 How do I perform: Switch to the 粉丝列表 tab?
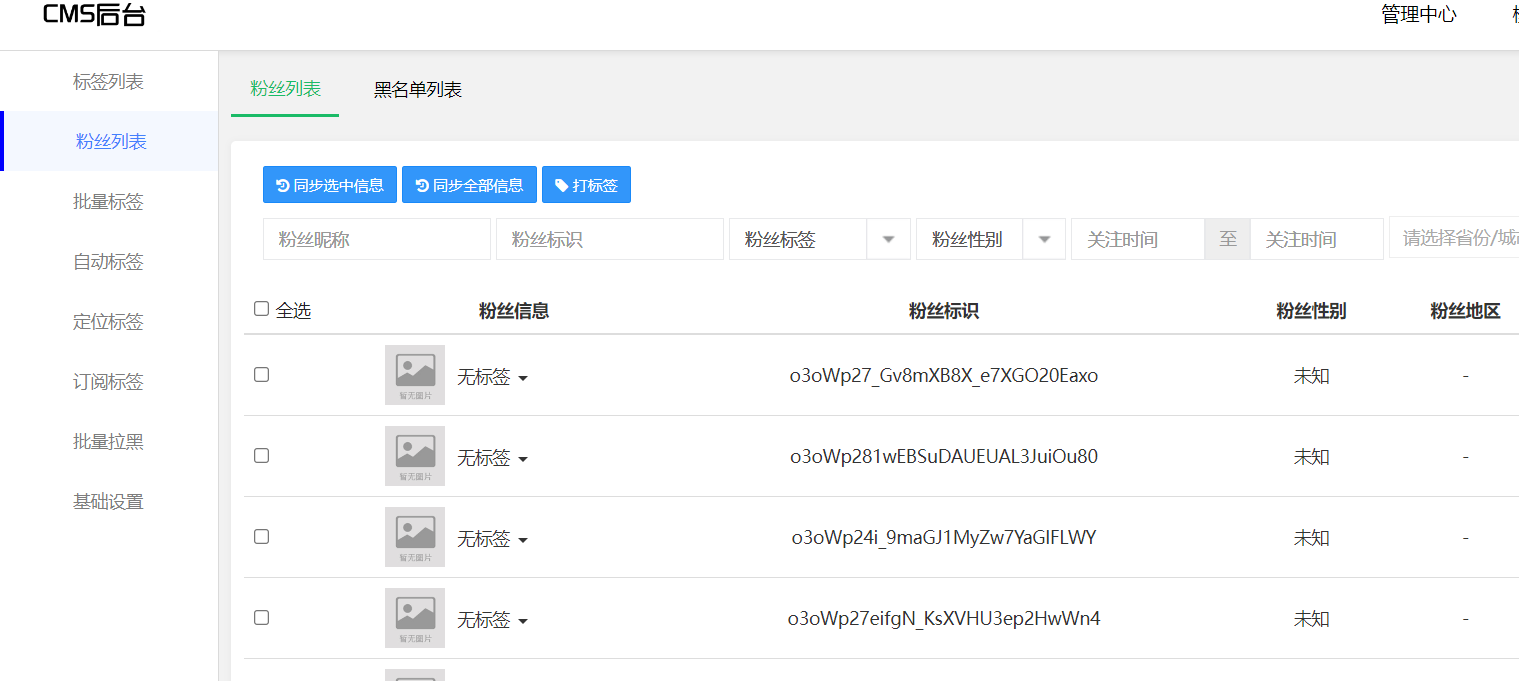coord(285,89)
